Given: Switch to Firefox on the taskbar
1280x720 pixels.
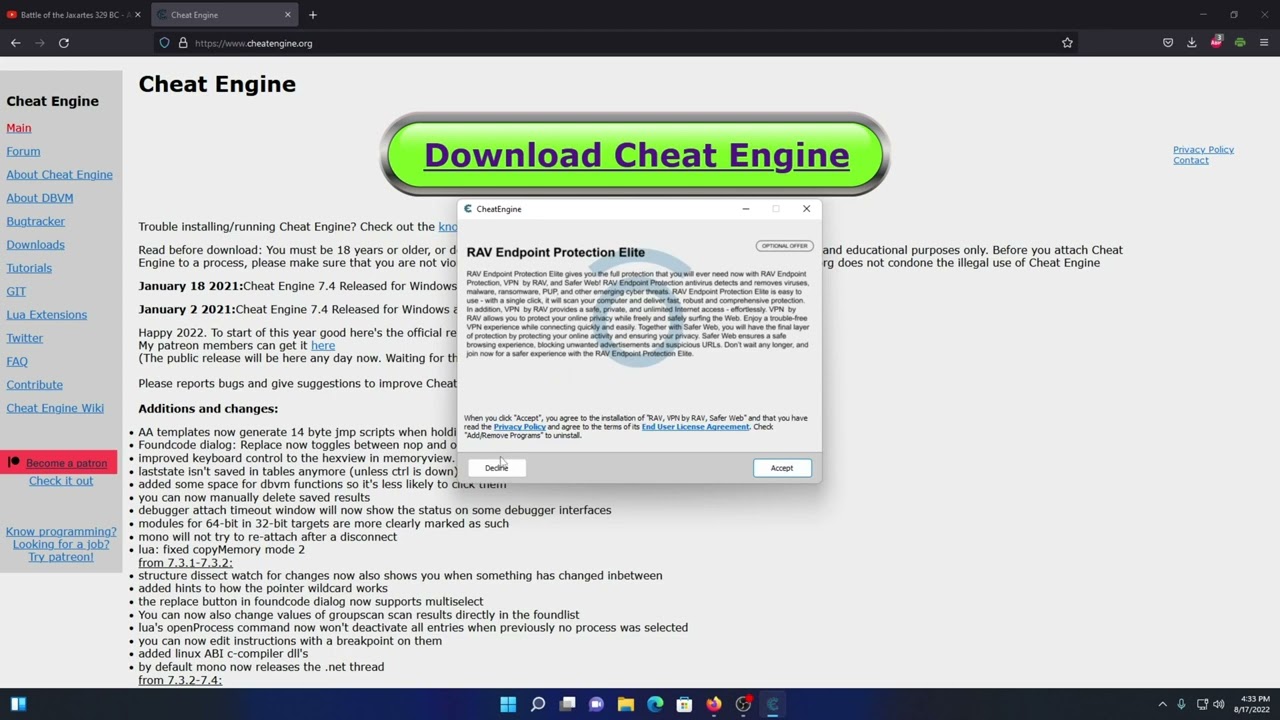Looking at the screenshot, I should [x=714, y=704].
